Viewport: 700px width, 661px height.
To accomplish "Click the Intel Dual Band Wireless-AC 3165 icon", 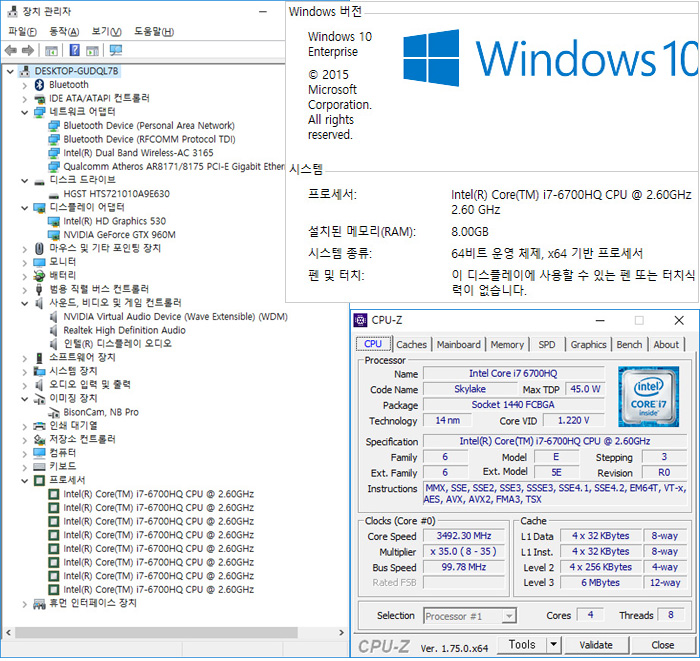I will point(54,153).
